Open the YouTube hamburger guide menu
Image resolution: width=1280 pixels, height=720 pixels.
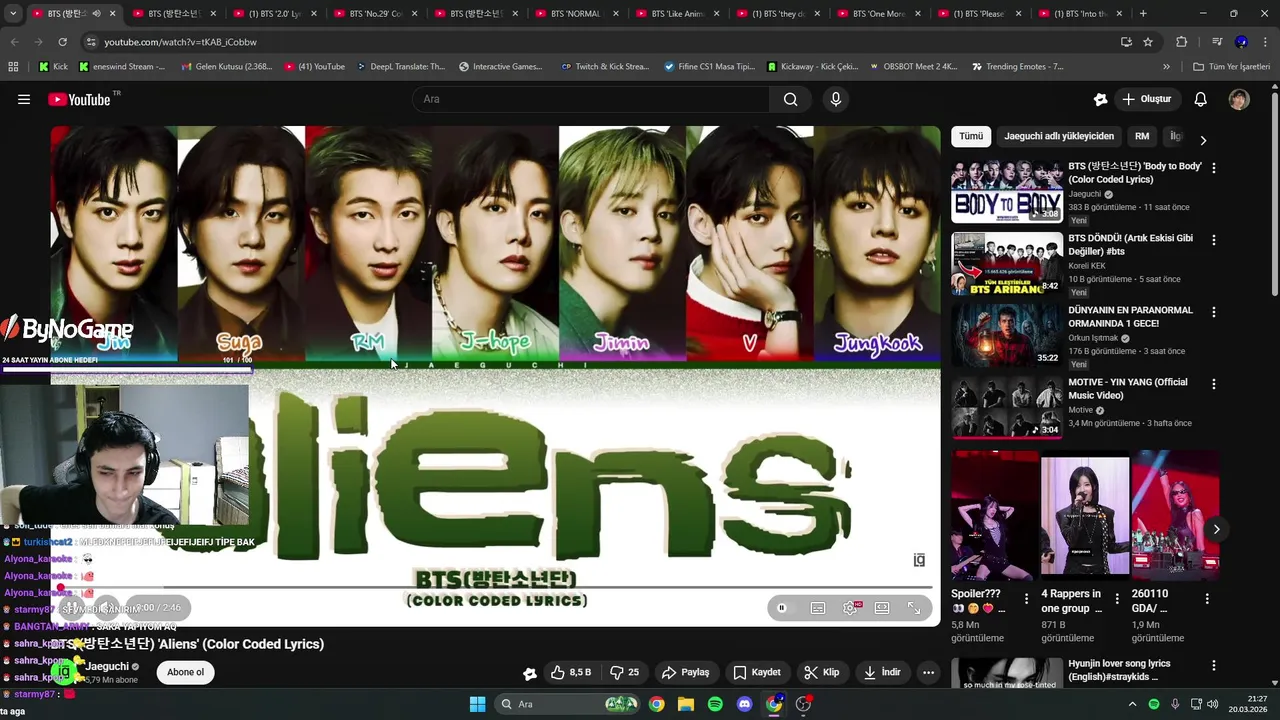(24, 99)
